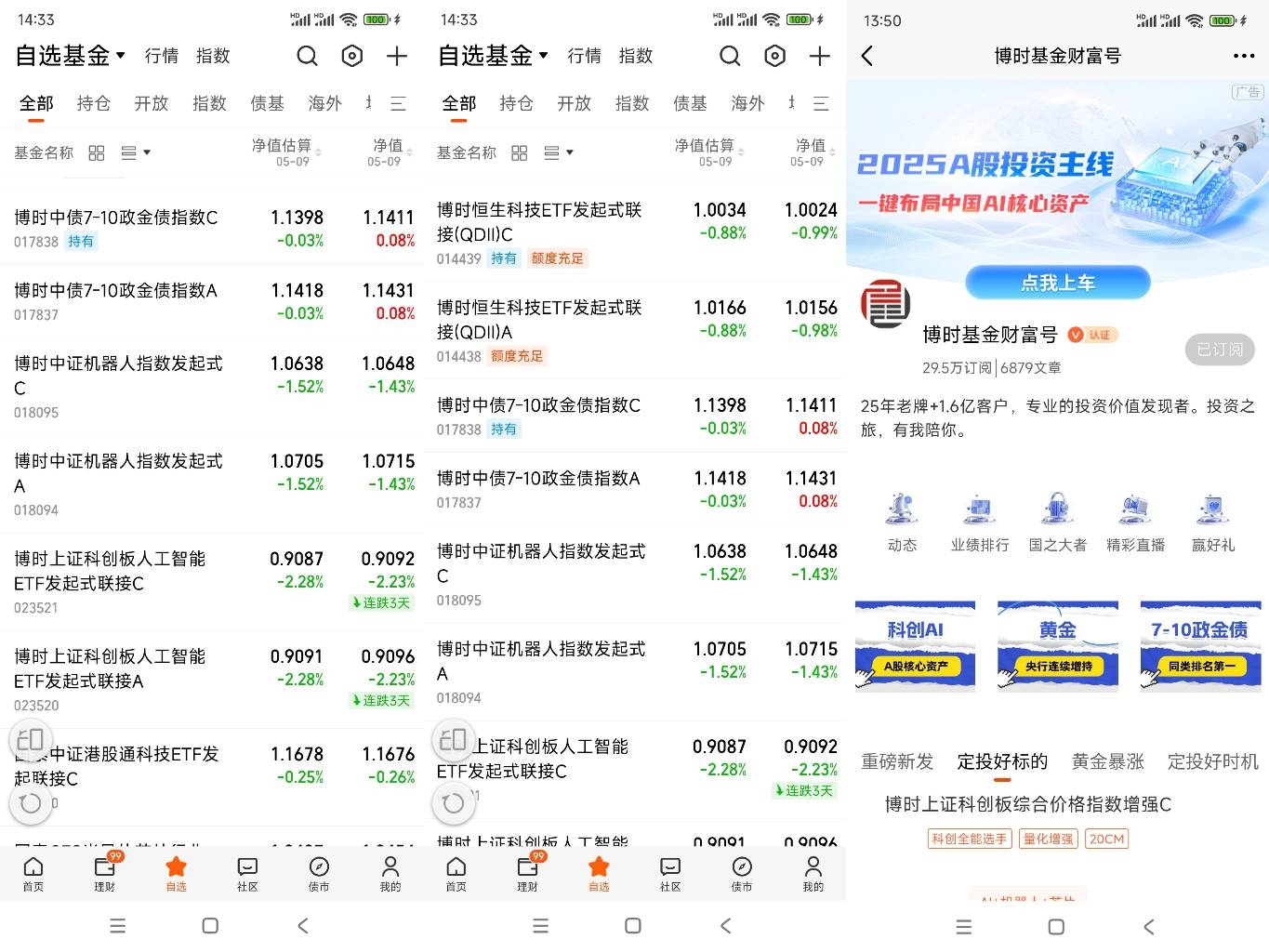Open 我的 profile on the middle screen
The width and height of the screenshot is (1269, 952).
click(x=813, y=874)
